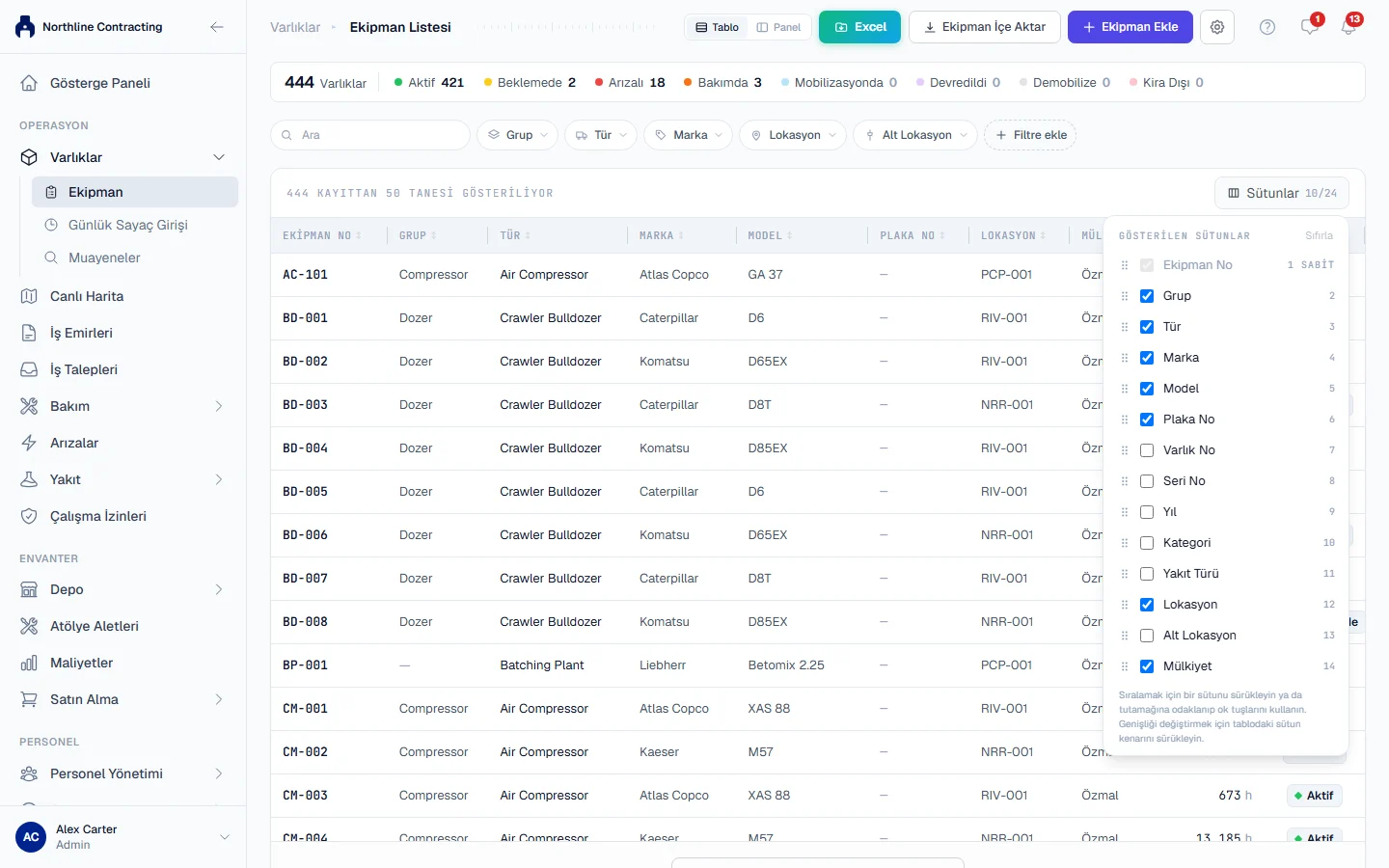Expand the Bakım sidebar section
The width and height of the screenshot is (1389, 868).
123,406
